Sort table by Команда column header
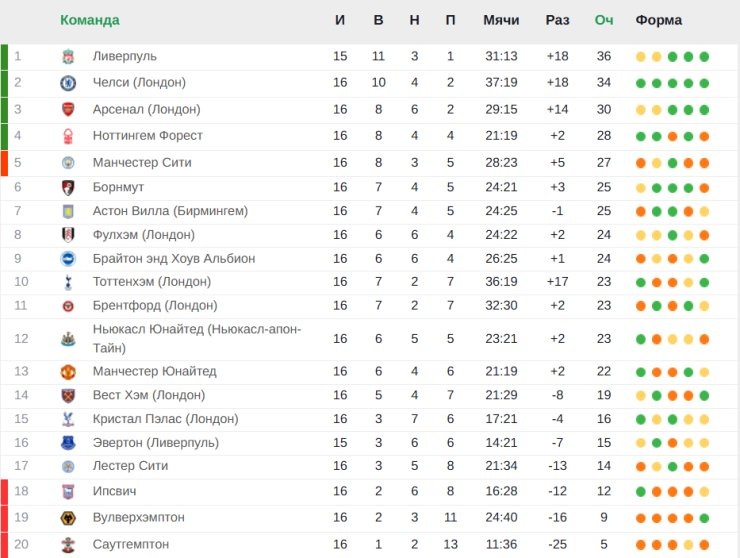740x558 pixels. point(90,20)
